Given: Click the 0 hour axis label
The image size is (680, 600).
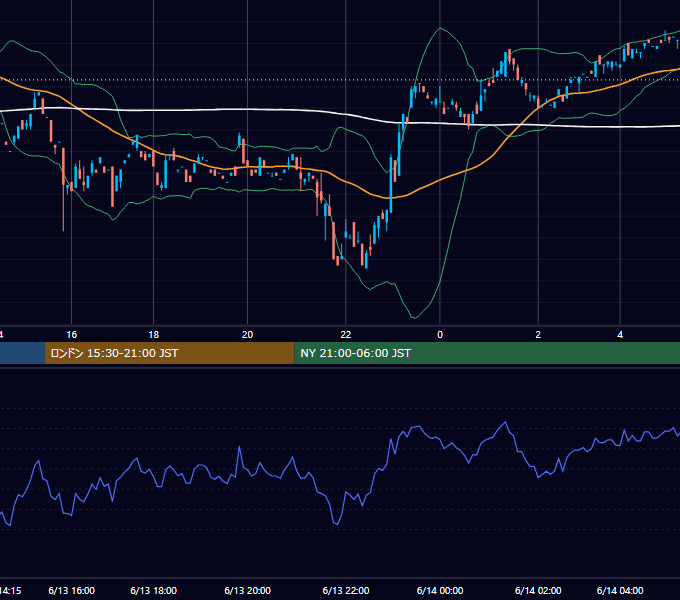Looking at the screenshot, I should (440, 335).
